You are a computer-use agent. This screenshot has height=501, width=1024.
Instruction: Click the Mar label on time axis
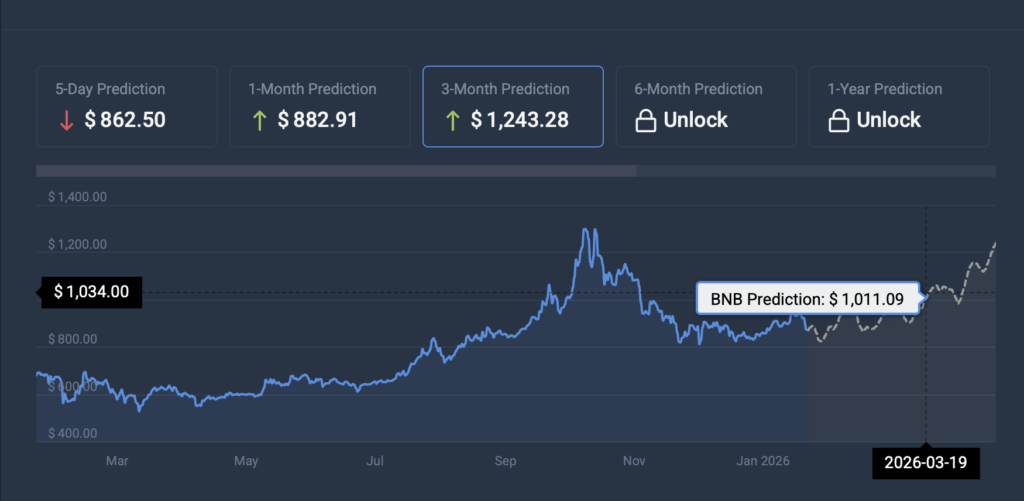click(117, 461)
